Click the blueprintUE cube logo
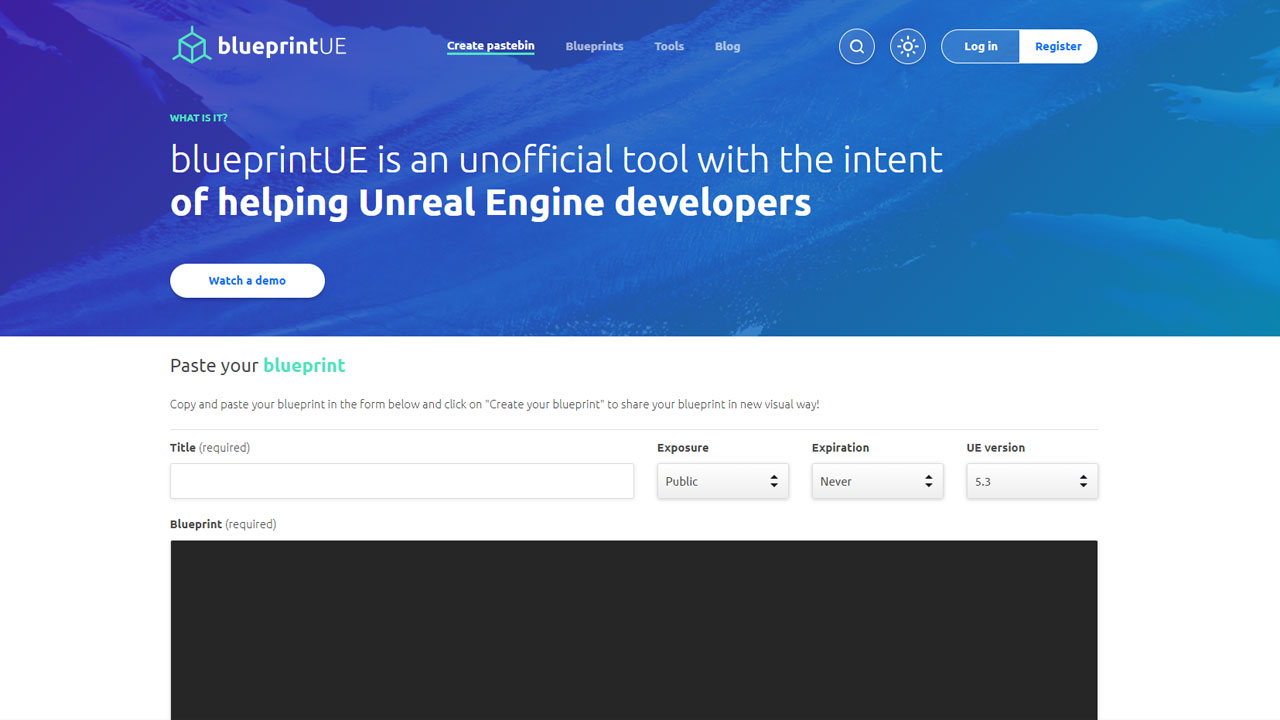 [x=190, y=46]
